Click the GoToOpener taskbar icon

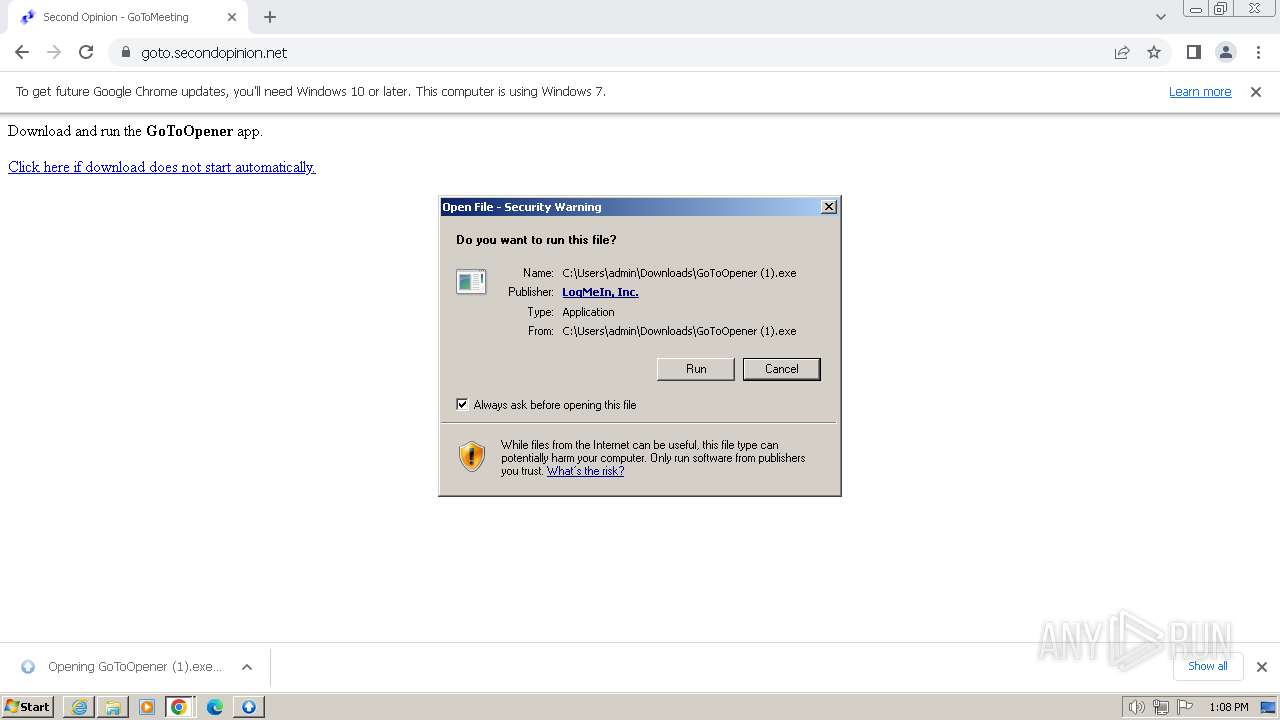[249, 707]
